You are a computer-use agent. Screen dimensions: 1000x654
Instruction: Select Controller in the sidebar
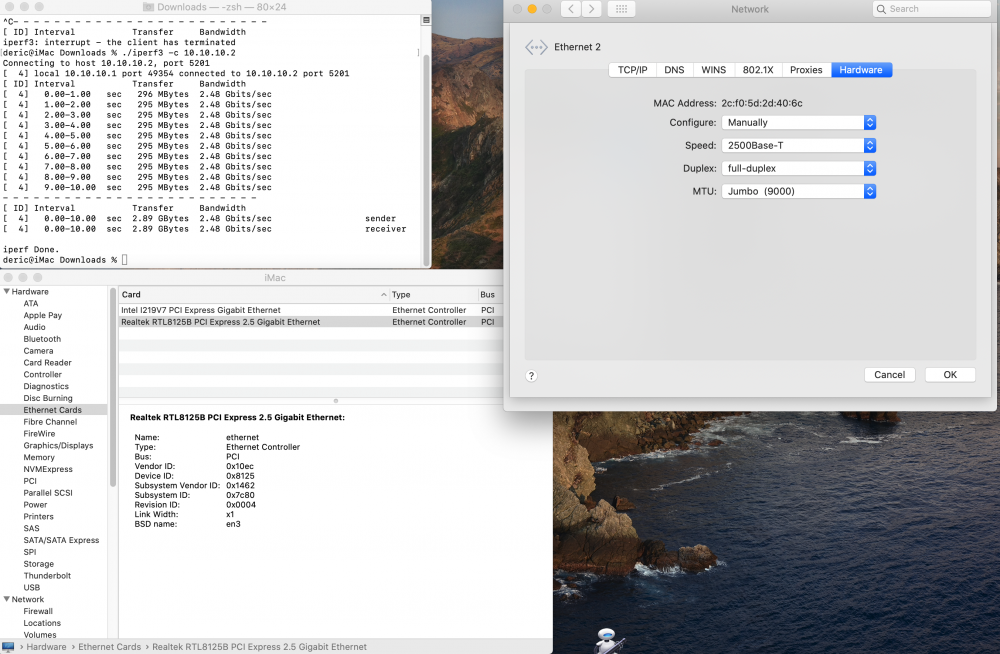coord(43,375)
